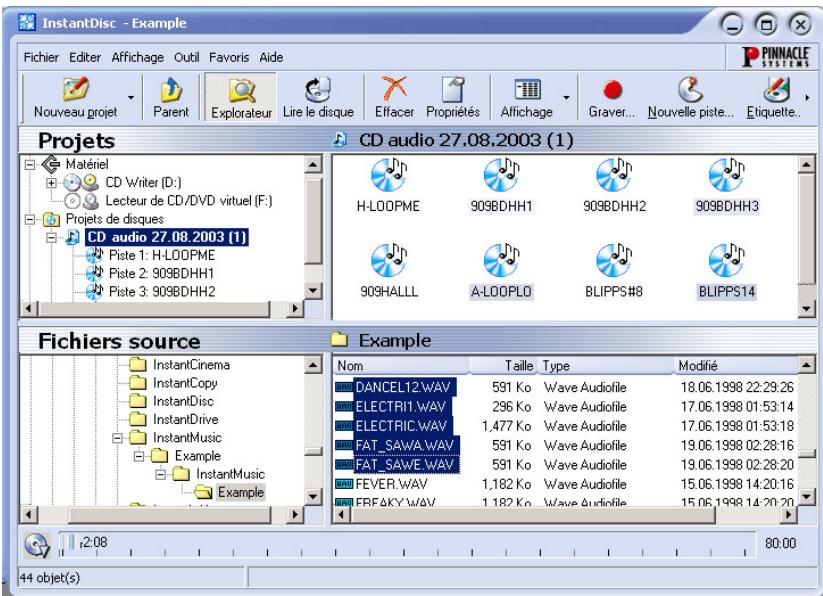Open the Affichage menu
This screenshot has width=823, height=596.
(138, 57)
